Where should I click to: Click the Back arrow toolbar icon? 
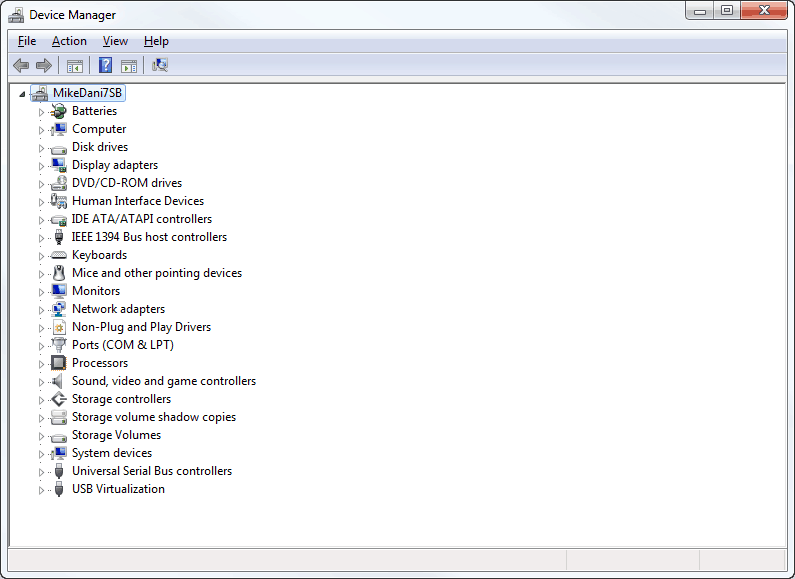tap(21, 65)
